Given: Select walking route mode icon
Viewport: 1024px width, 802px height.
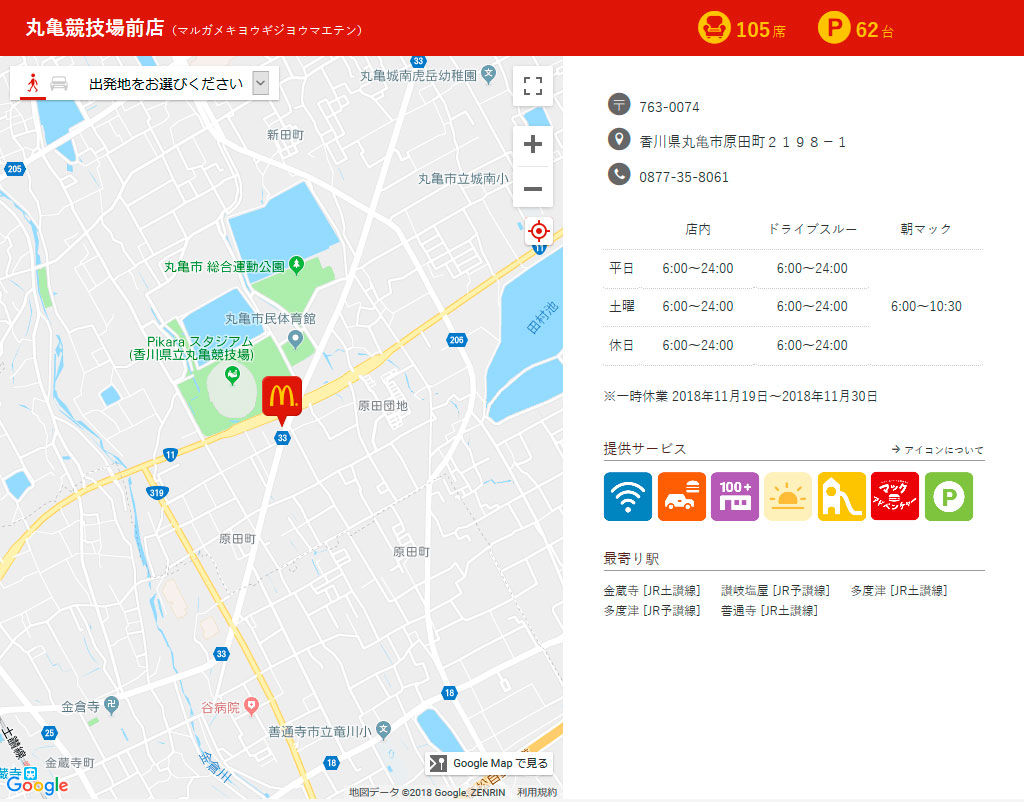Looking at the screenshot, I should click(x=33, y=83).
